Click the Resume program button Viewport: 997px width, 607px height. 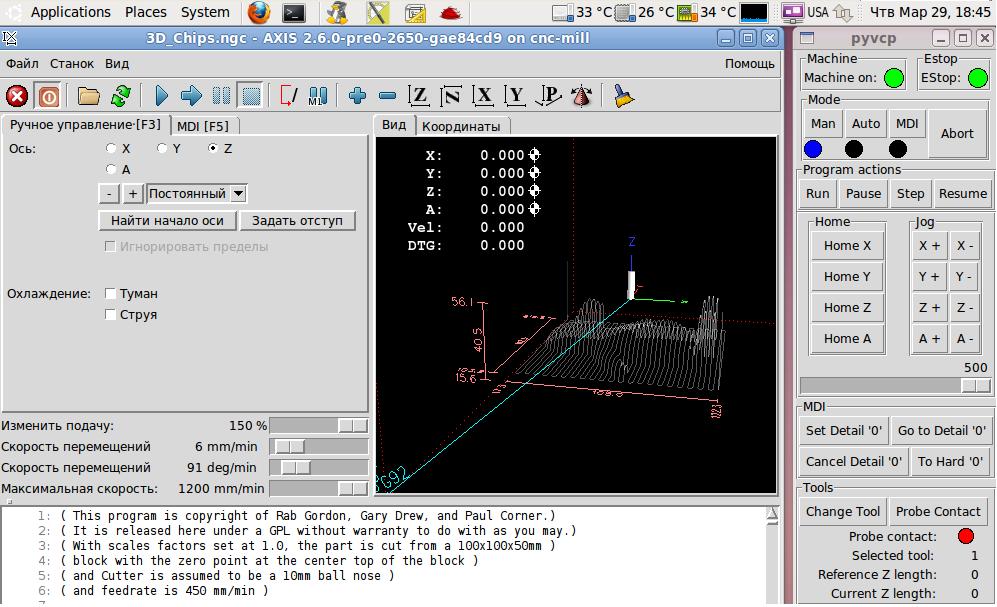(962, 193)
